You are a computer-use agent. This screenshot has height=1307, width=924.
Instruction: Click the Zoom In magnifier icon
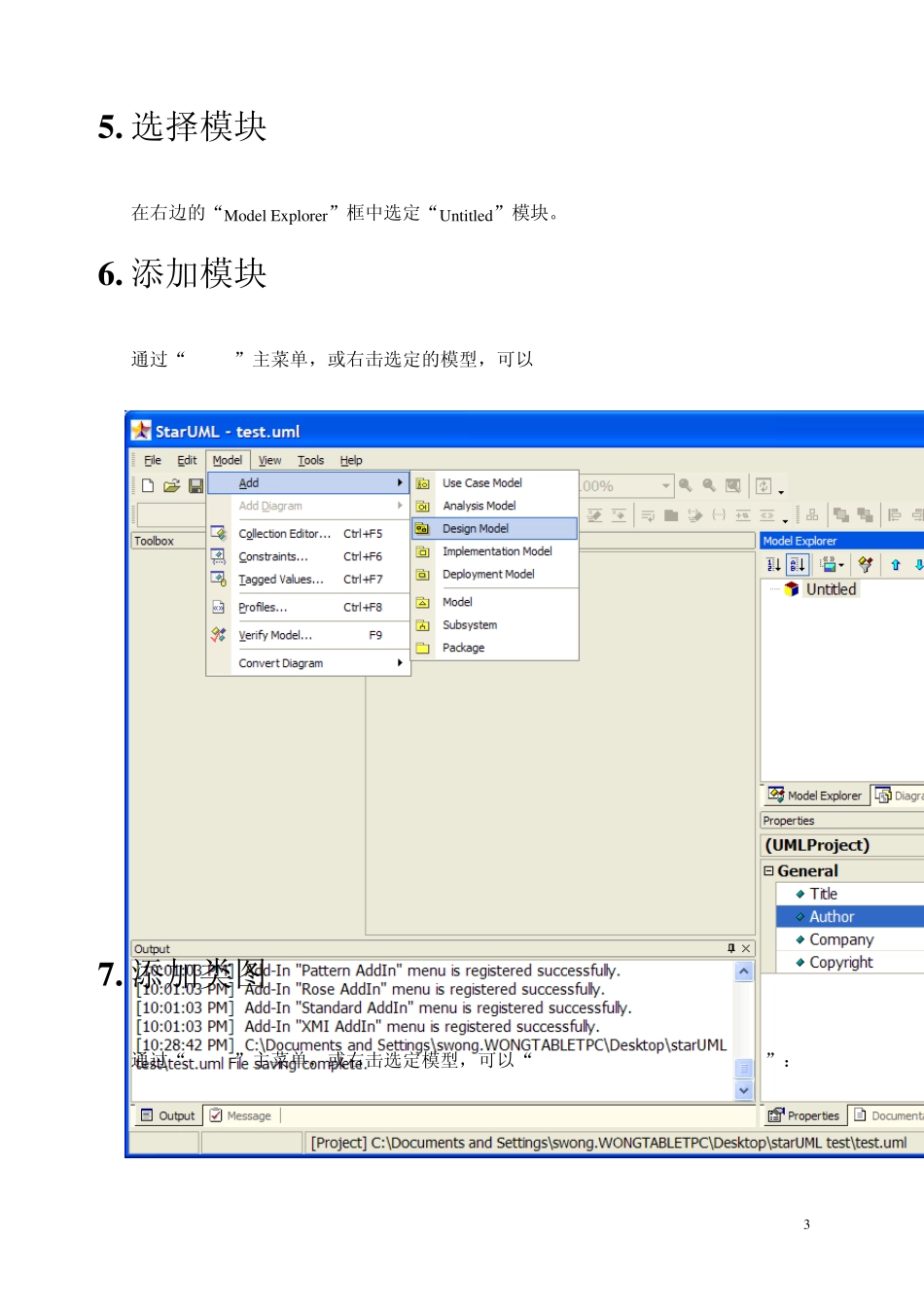click(x=686, y=486)
